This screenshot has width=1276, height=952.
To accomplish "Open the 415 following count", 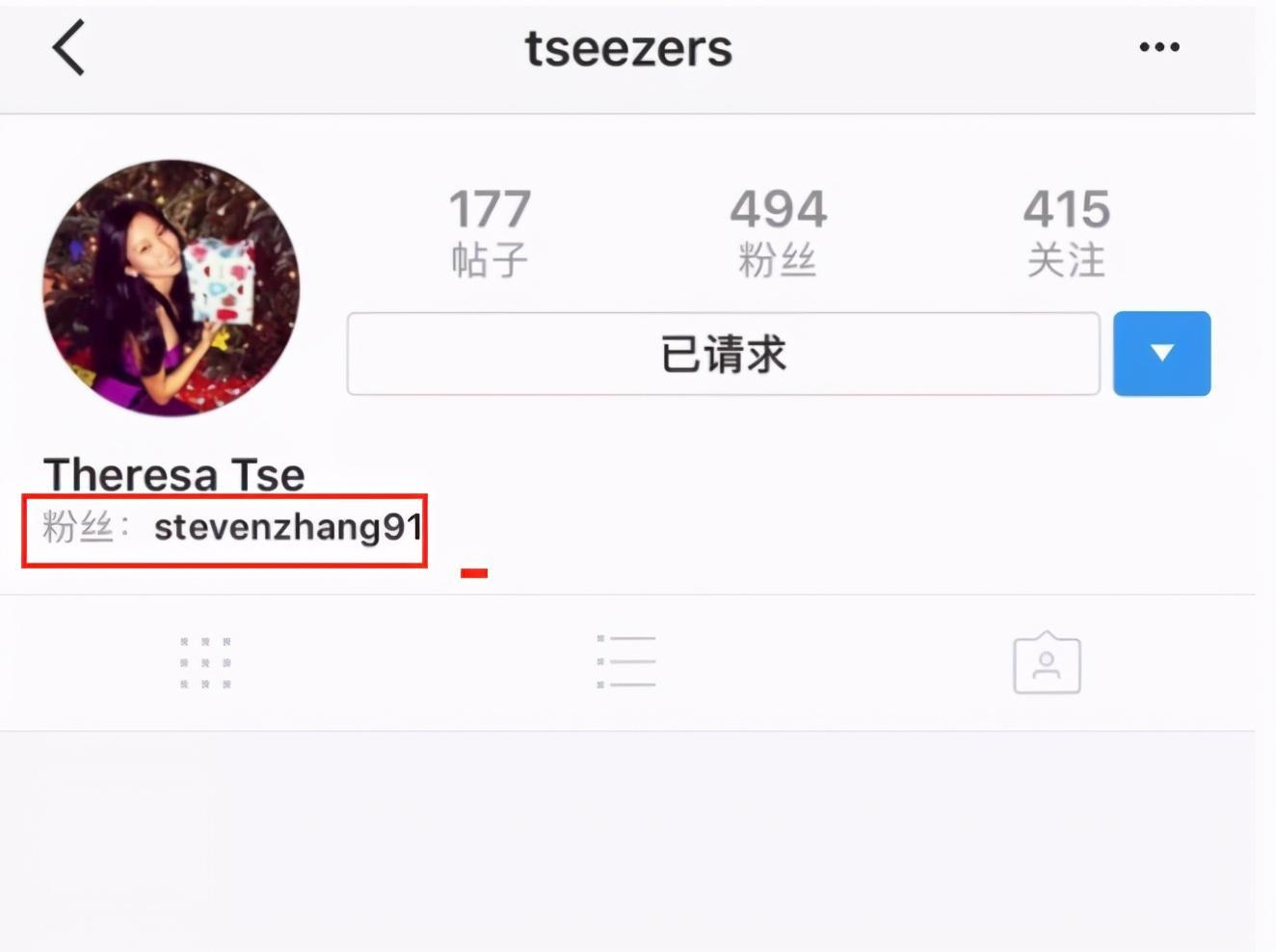I will [1066, 209].
